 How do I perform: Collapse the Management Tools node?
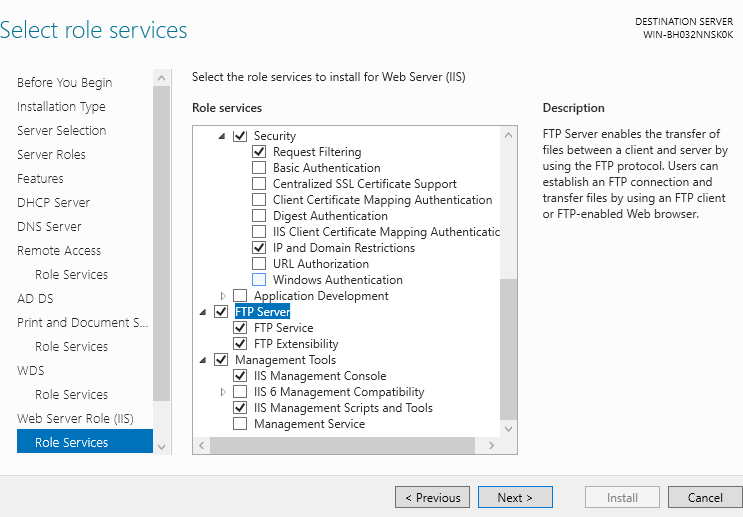[x=204, y=360]
